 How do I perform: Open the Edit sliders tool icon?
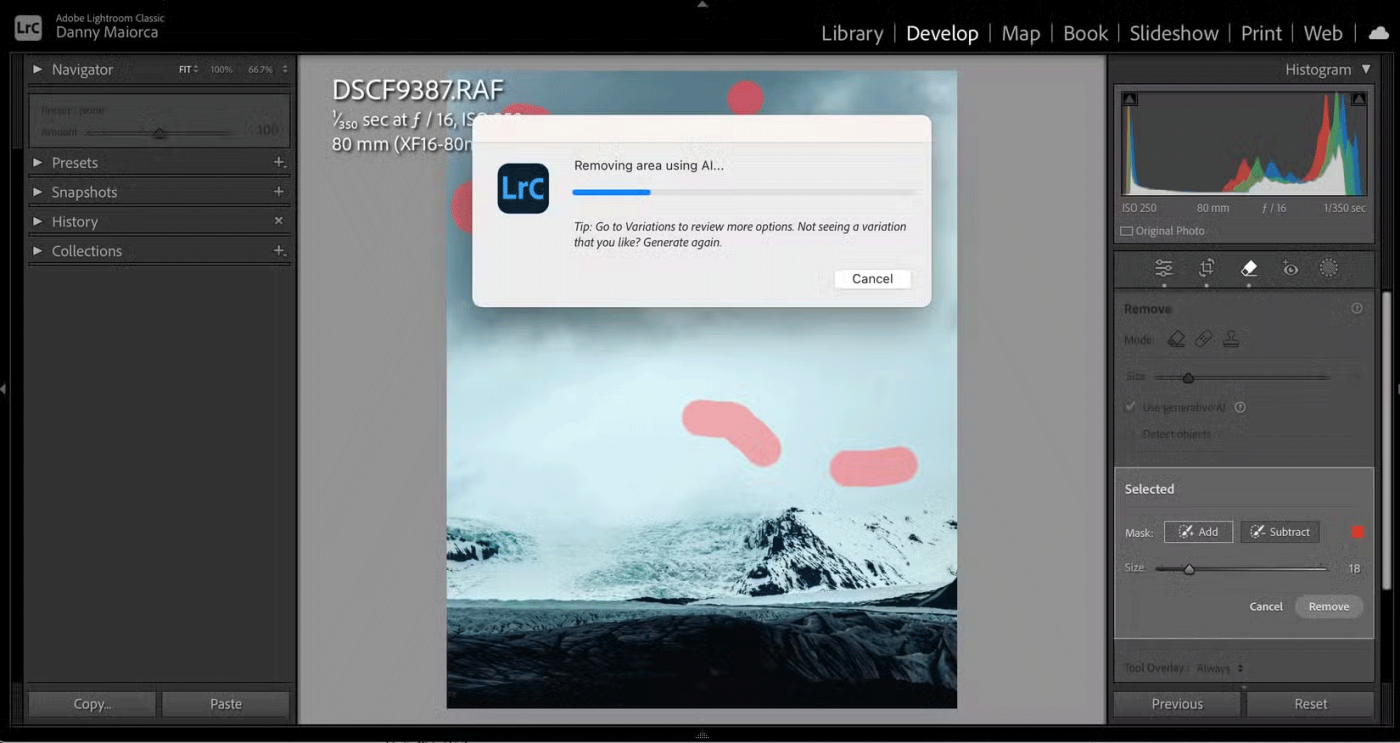[1164, 269]
